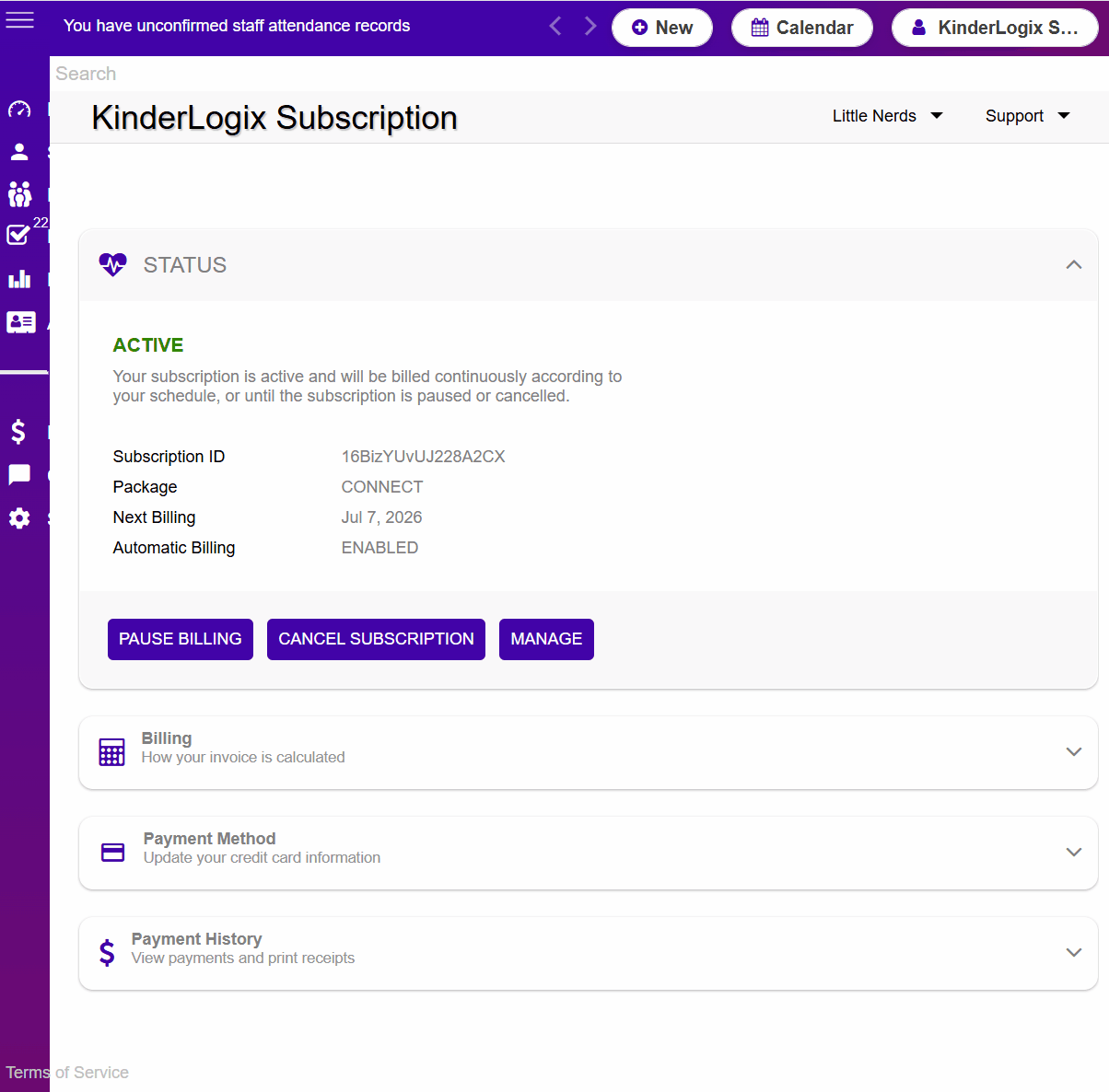Click the Package value CONNECT
This screenshot has height=1092, width=1109.
pos(382,487)
